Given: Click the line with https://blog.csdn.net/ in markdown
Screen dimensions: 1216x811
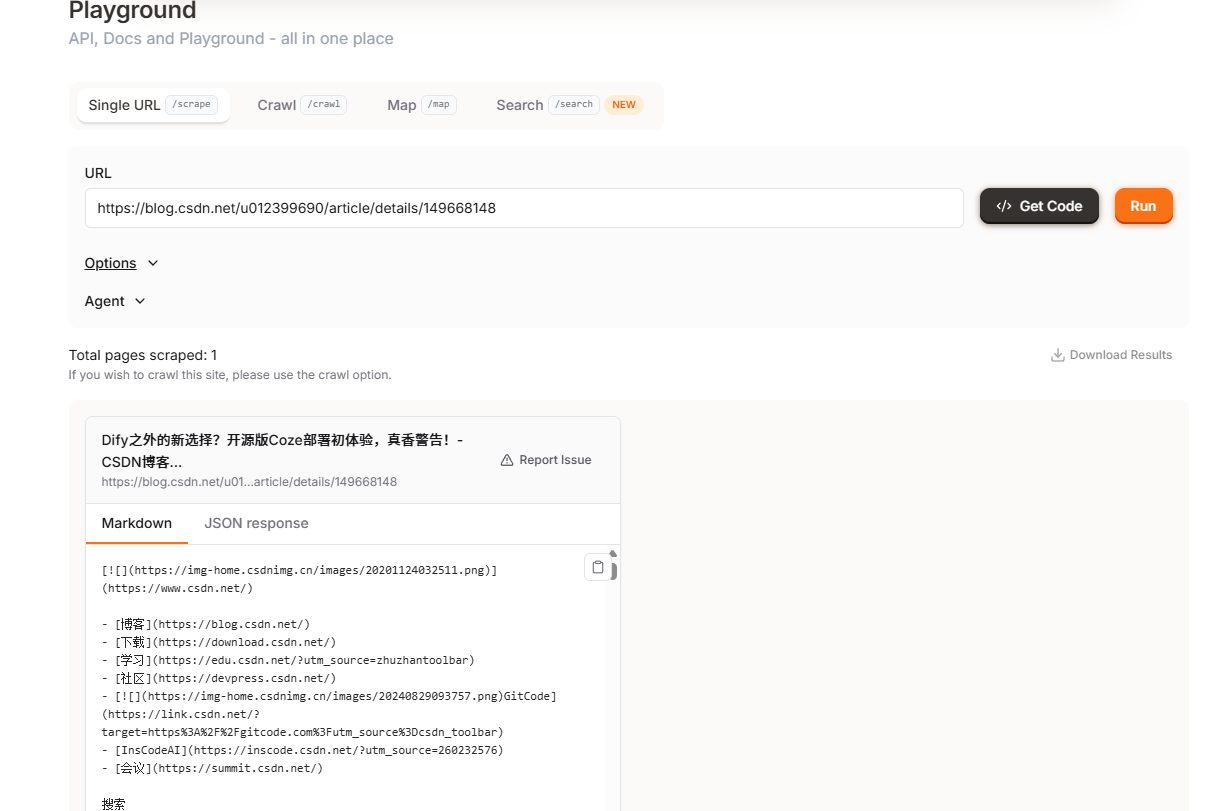Looking at the screenshot, I should (206, 624).
